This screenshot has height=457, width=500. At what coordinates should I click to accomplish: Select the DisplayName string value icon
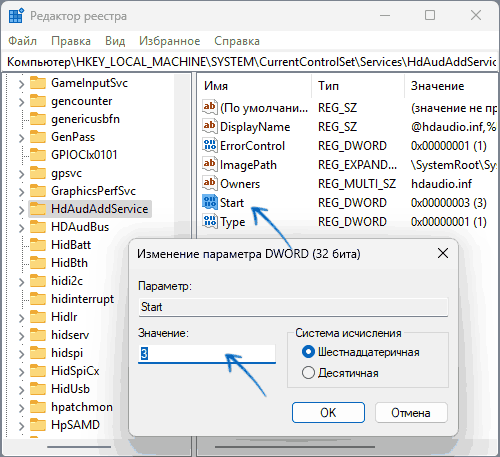click(x=210, y=126)
